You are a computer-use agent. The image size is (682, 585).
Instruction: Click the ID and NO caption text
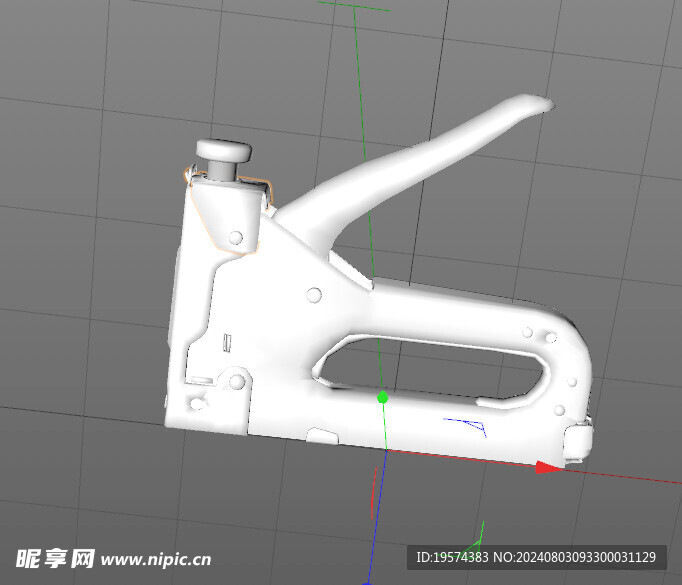tap(535, 557)
